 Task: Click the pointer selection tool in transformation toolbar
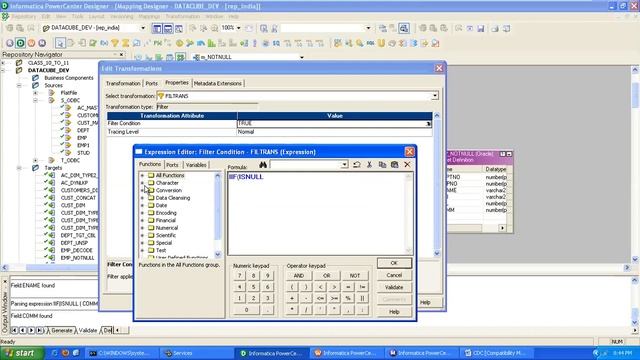click(60, 43)
